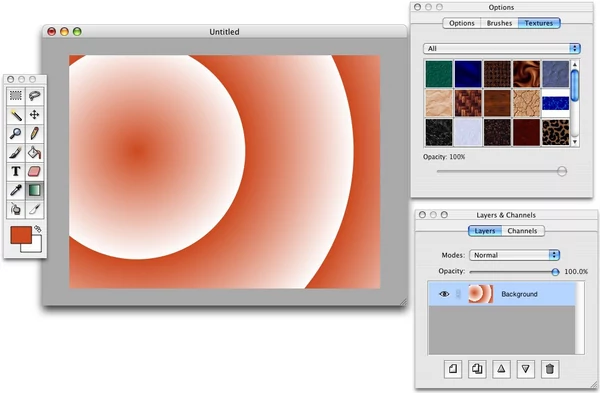
Task: Choose the Smudge finger tool
Action: coord(16,209)
